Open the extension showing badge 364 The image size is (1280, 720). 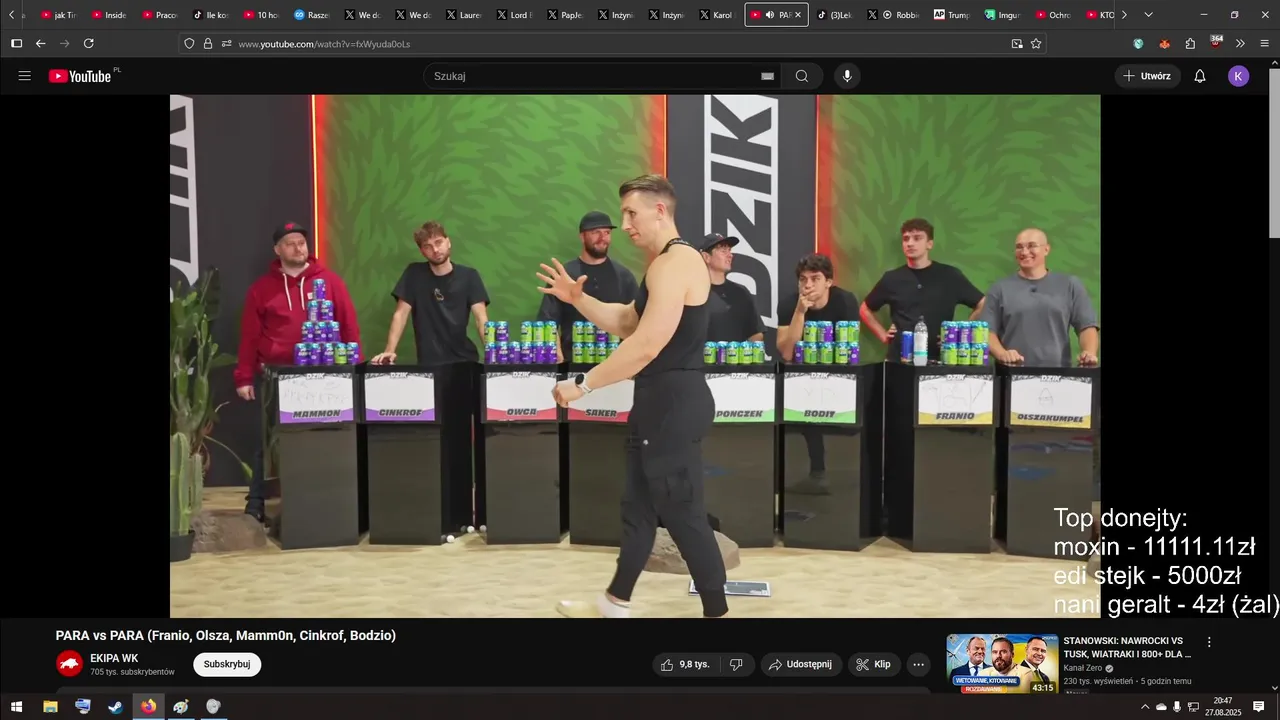tap(1216, 42)
